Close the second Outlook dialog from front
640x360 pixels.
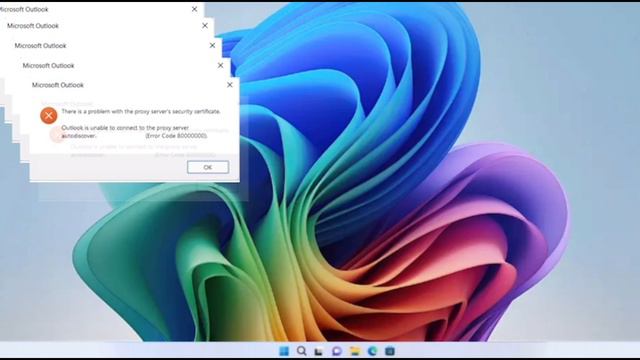click(220, 65)
